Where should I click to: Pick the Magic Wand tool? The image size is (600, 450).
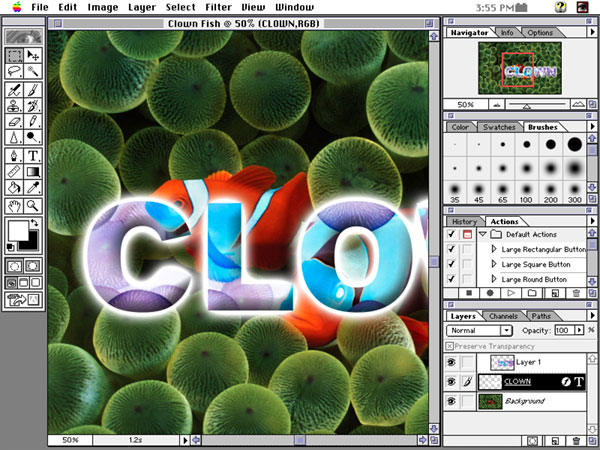coord(33,72)
